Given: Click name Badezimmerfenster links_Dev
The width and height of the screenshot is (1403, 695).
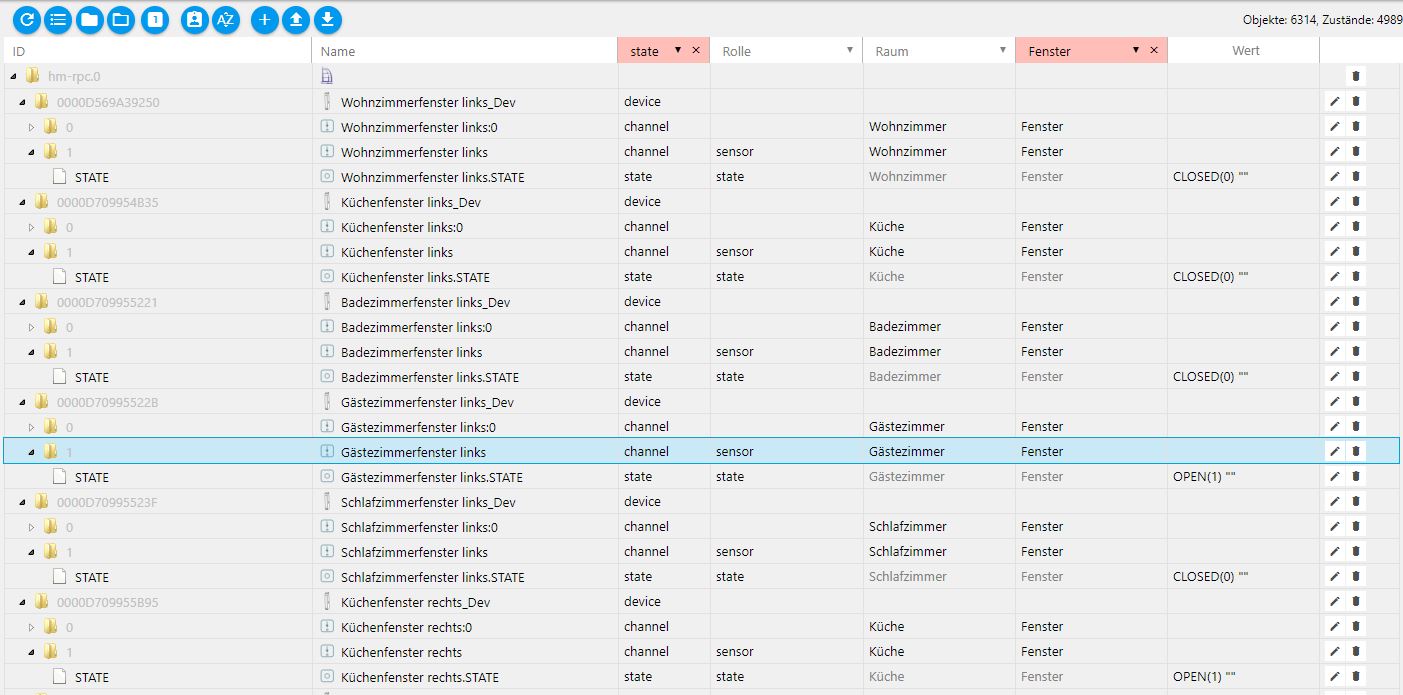Looking at the screenshot, I should click(426, 302).
